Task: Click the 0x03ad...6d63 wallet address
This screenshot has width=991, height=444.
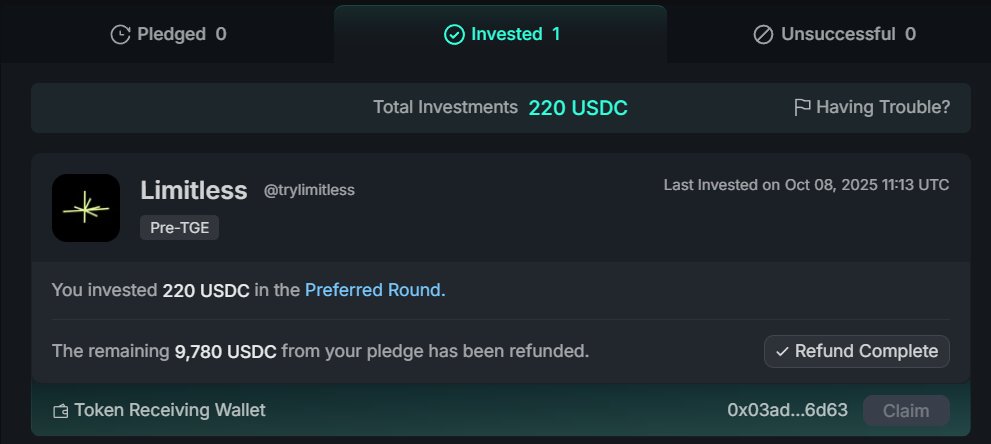Action: click(787, 410)
